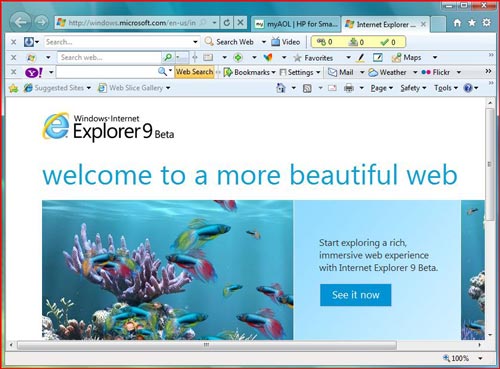This screenshot has width=500, height=369.
Task: Open Mail from the Yahoo toolbar
Action: (x=341, y=72)
